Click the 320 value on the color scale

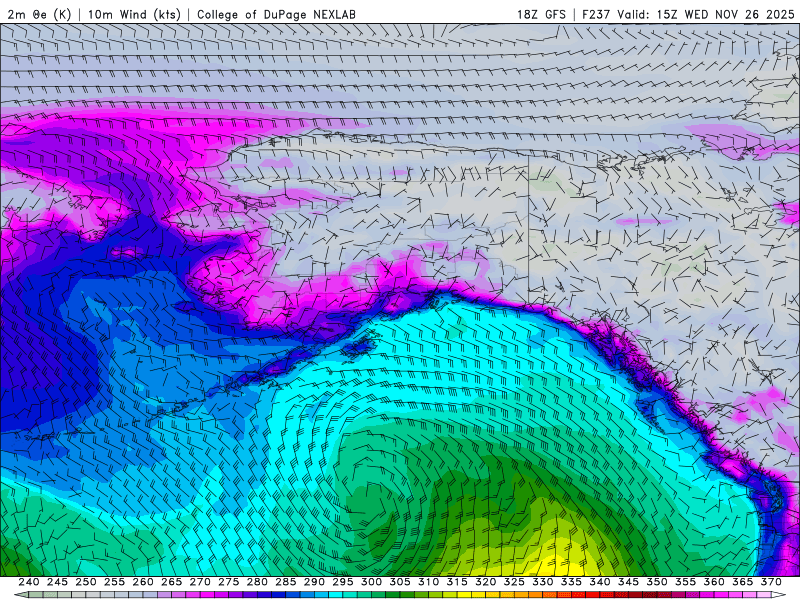[486, 582]
